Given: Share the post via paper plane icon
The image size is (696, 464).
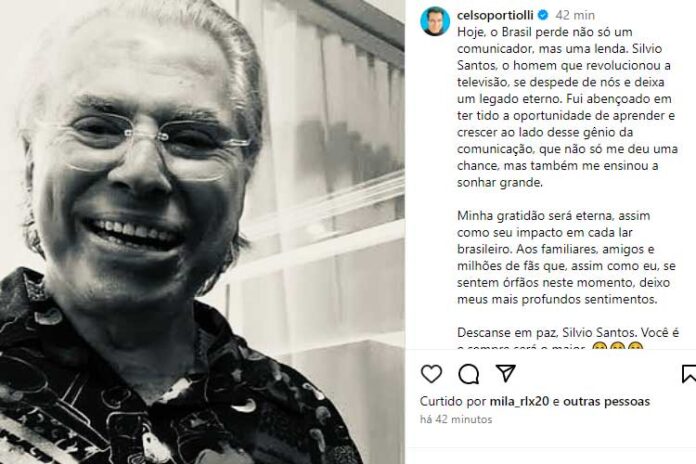Looking at the screenshot, I should (x=505, y=373).
